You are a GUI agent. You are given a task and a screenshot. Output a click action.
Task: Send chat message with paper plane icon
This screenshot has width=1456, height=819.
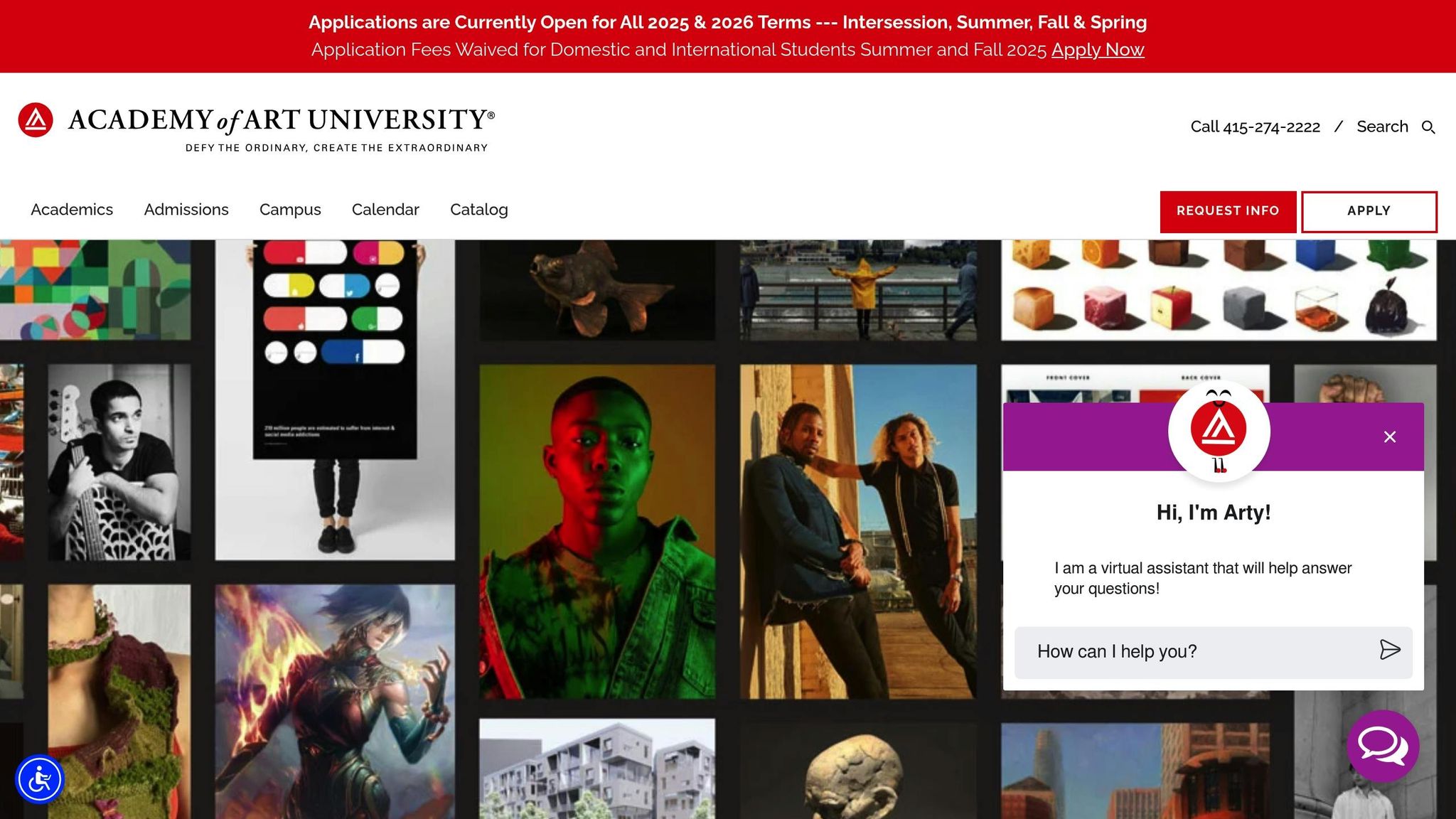coord(1390,650)
